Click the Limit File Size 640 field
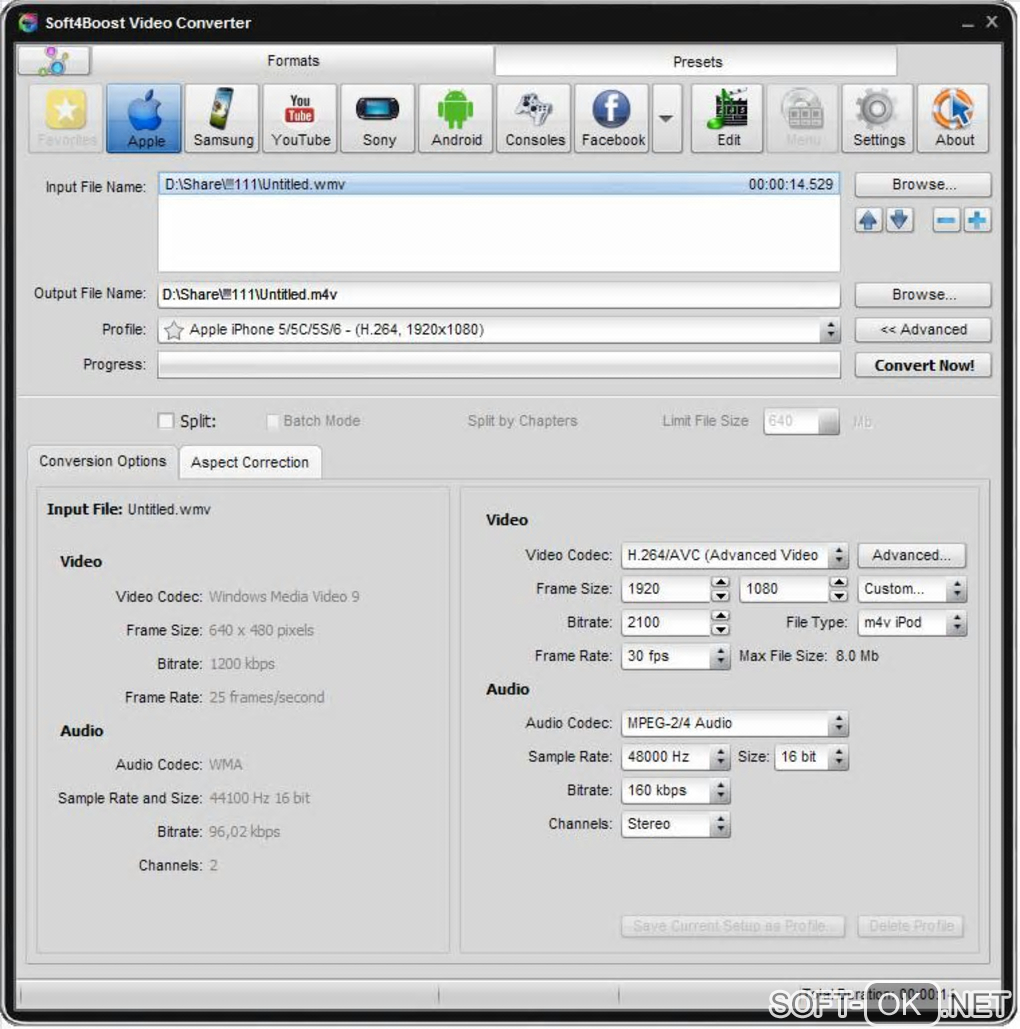This screenshot has height=1029, width=1020. click(x=792, y=421)
